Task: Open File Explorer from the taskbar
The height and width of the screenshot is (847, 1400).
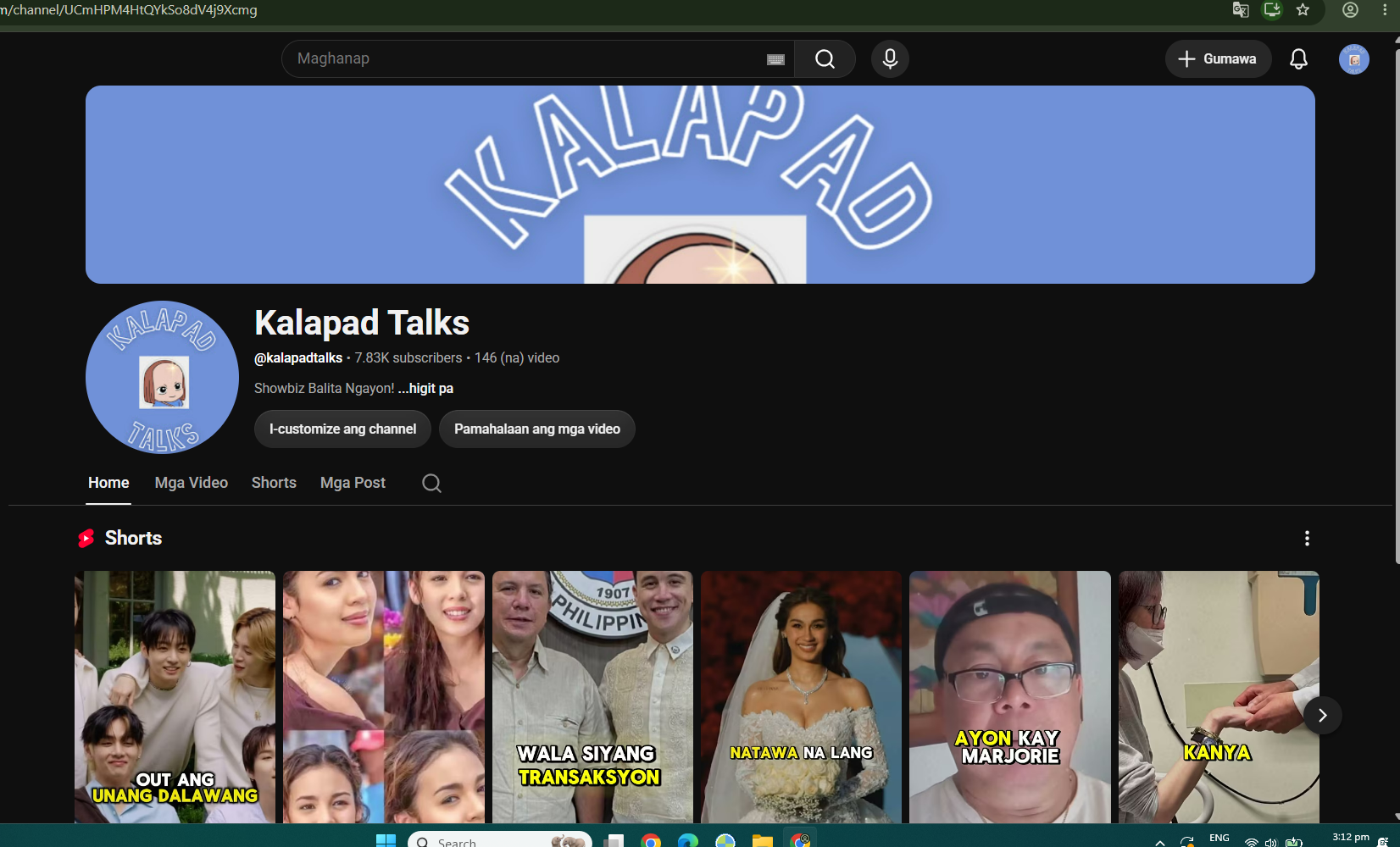Action: (763, 840)
